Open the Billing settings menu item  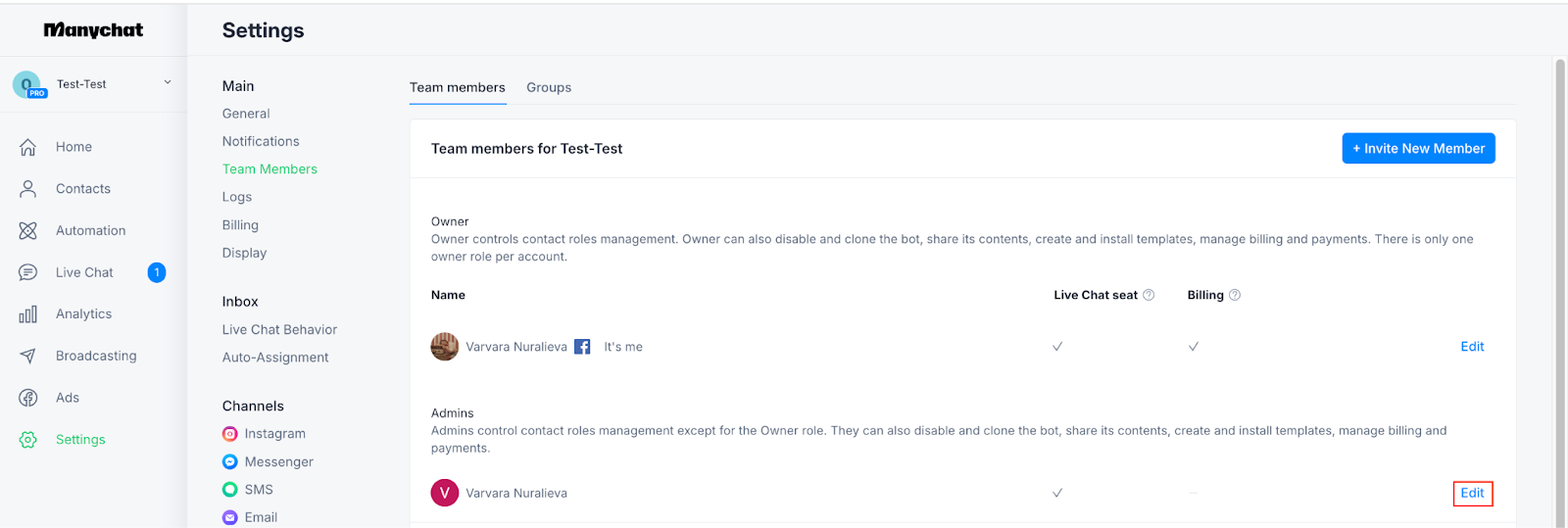click(240, 225)
